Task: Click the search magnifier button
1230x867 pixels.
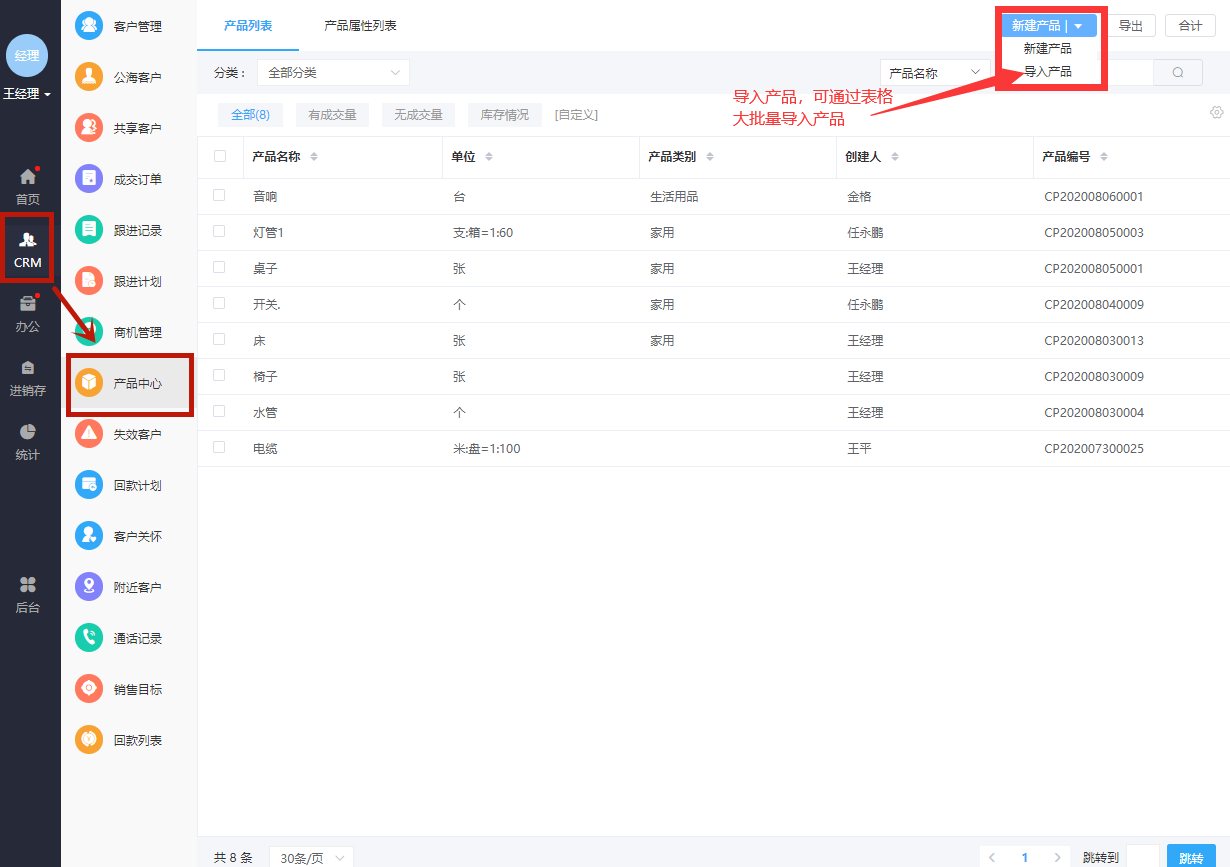Action: (x=1178, y=73)
